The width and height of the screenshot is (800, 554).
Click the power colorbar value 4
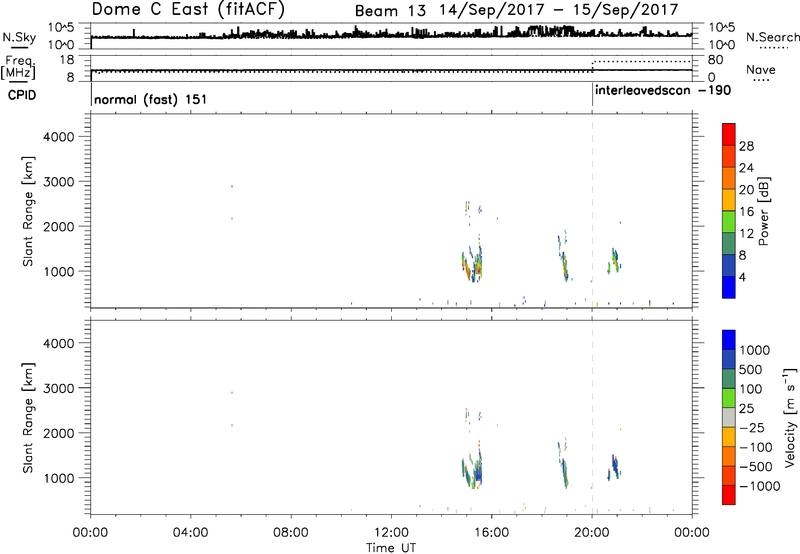coord(743,277)
